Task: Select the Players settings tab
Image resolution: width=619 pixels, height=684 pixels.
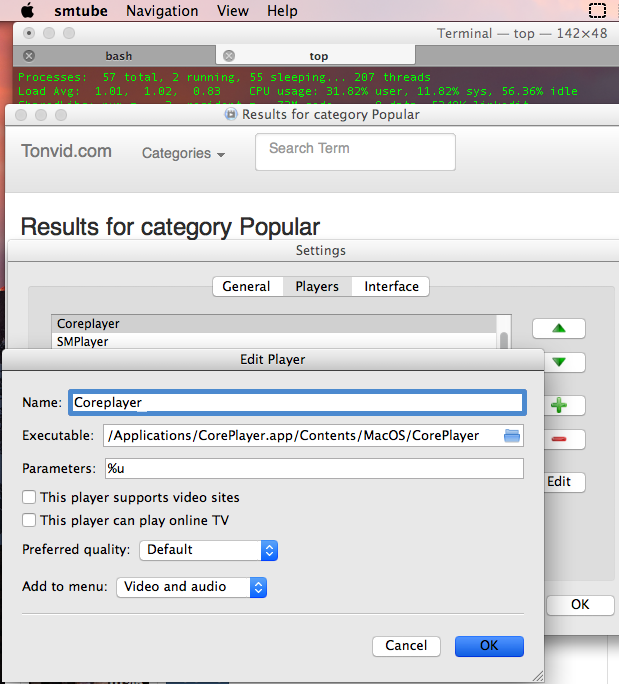Action: coord(317,287)
